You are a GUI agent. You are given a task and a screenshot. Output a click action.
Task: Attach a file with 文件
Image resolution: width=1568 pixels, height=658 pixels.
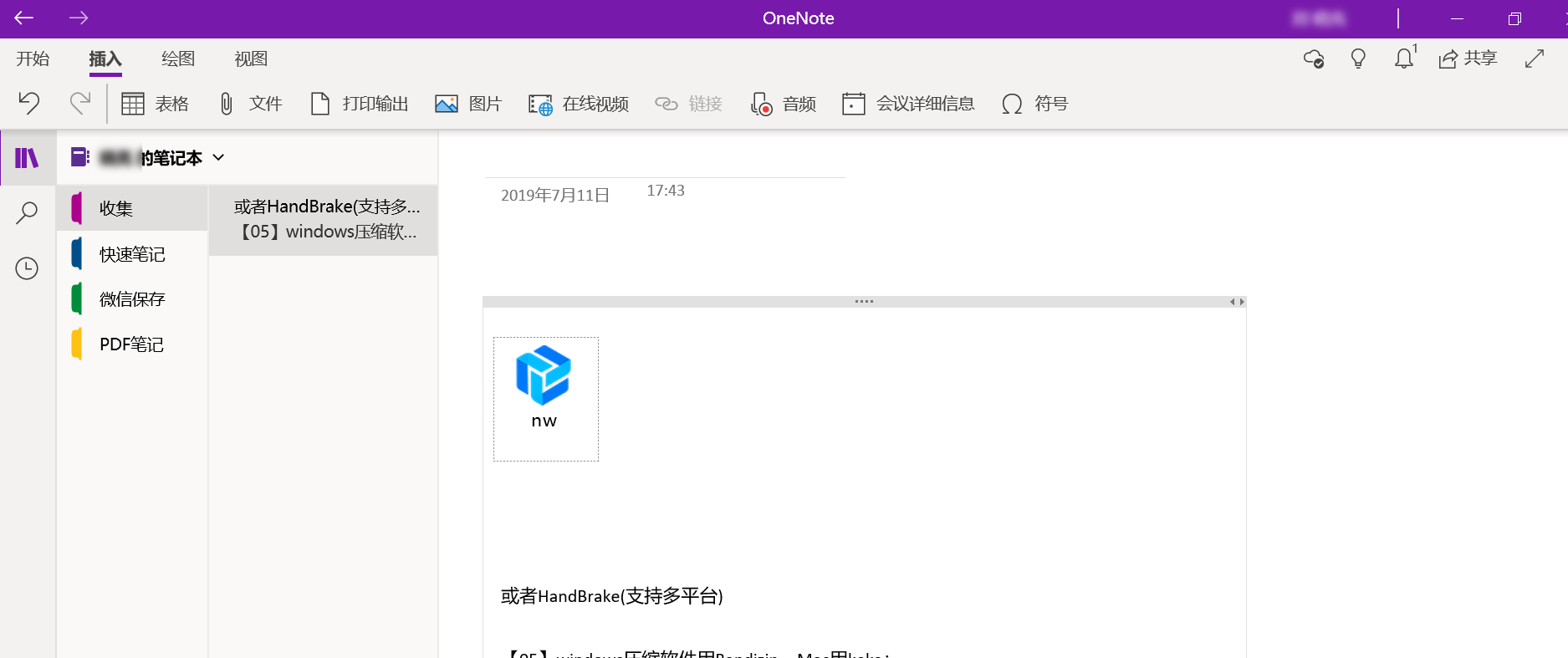click(250, 104)
